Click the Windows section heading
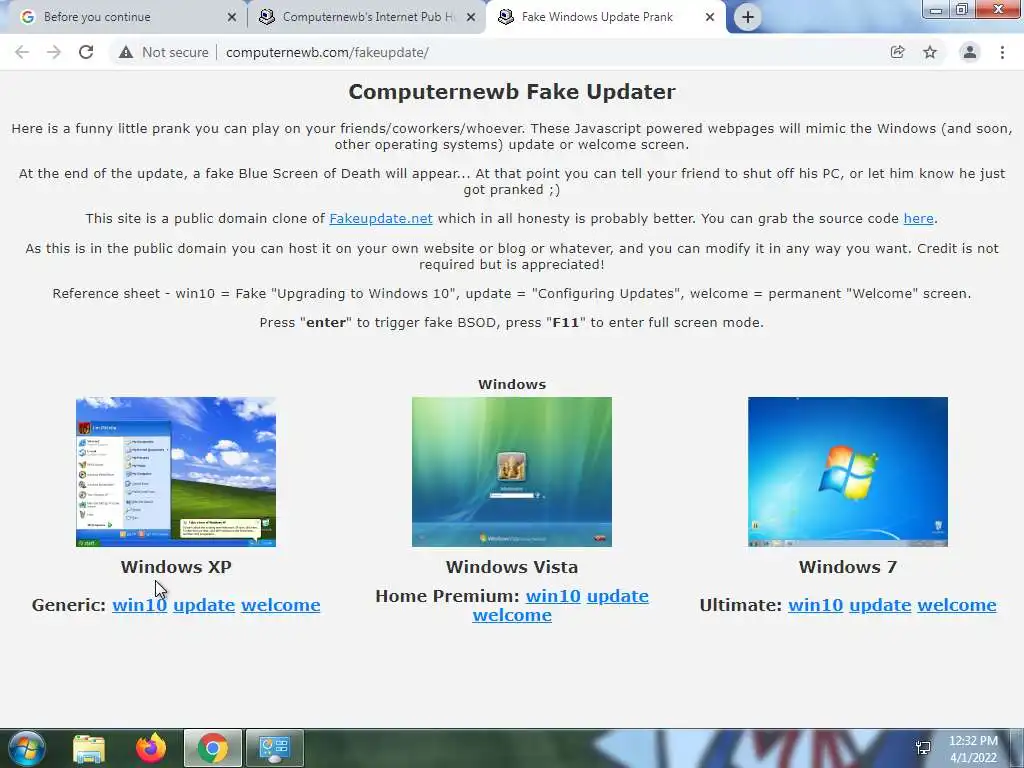The height and width of the screenshot is (768, 1024). [512, 385]
